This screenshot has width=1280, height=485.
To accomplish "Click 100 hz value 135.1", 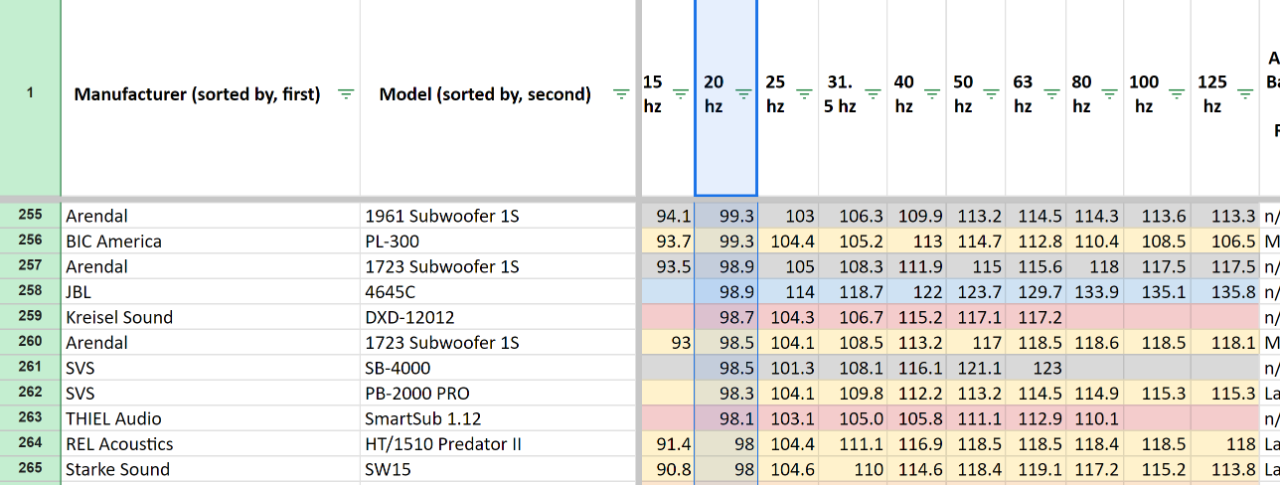I will tap(1157, 292).
